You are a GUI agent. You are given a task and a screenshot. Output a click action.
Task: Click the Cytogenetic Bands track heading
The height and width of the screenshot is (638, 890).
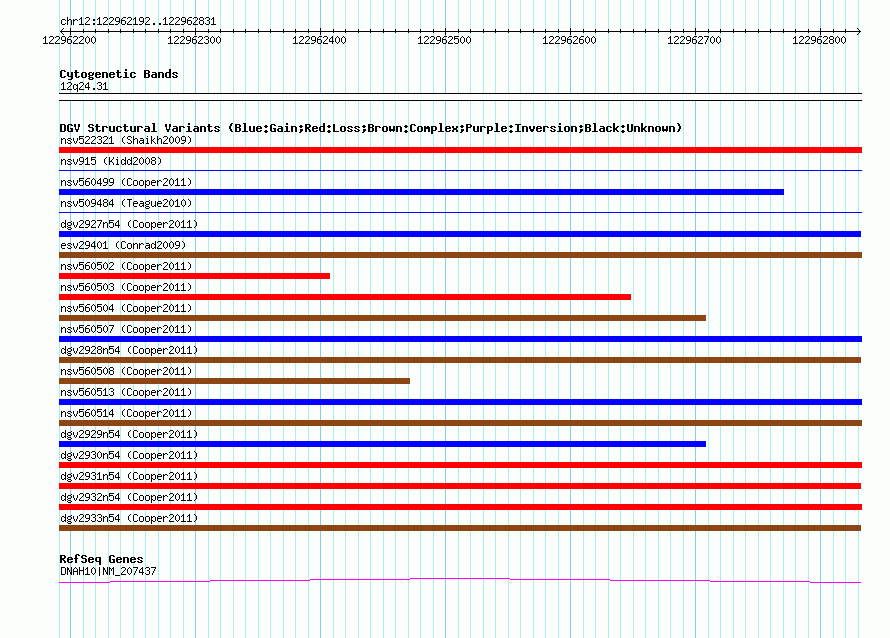click(x=119, y=74)
